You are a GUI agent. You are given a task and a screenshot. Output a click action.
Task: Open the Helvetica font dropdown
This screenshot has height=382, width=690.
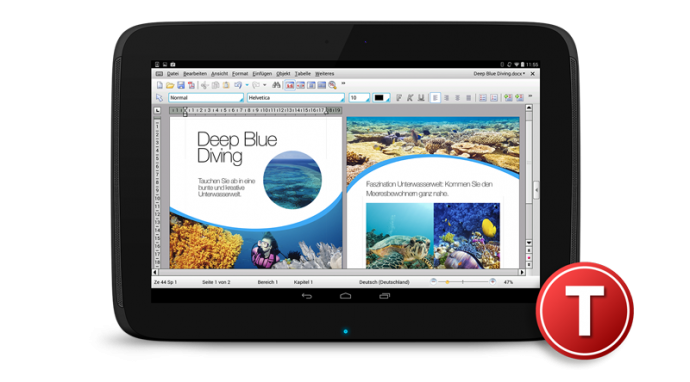click(295, 98)
